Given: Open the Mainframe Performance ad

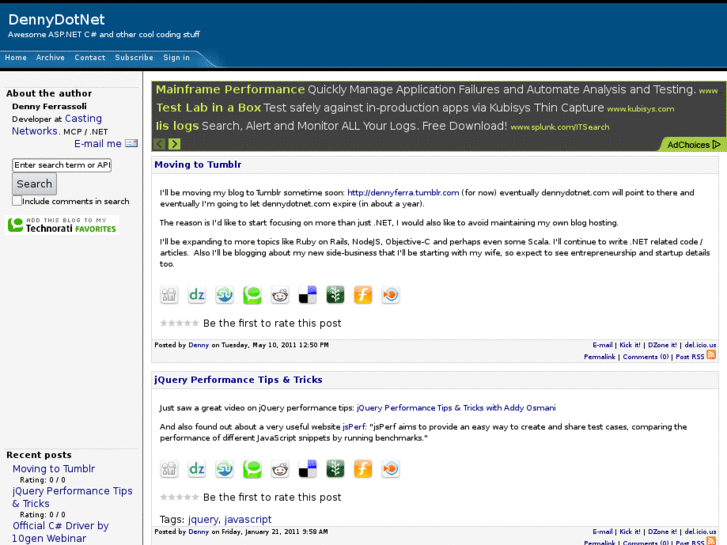Looking at the screenshot, I should (230, 90).
